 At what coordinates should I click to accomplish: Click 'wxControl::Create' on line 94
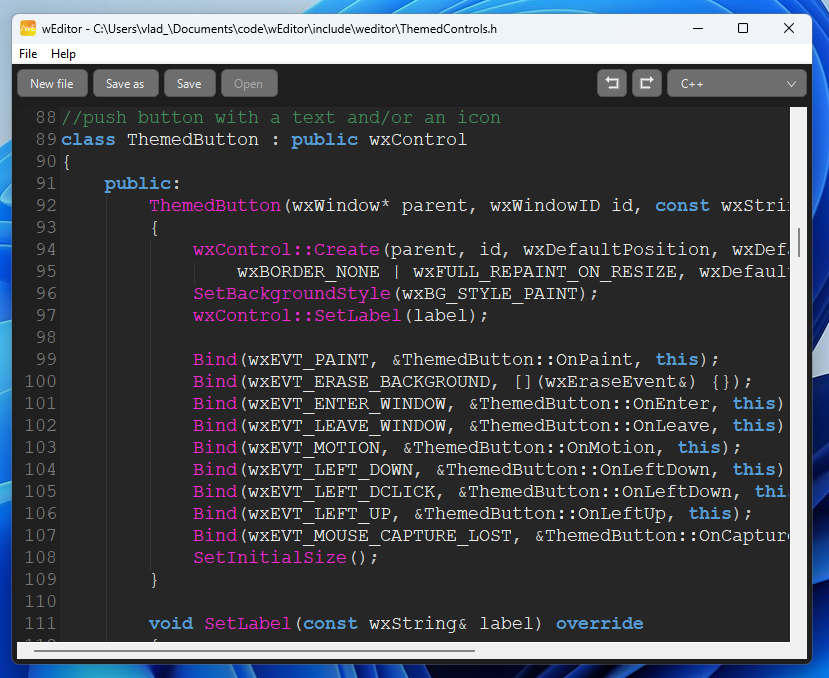click(x=286, y=250)
